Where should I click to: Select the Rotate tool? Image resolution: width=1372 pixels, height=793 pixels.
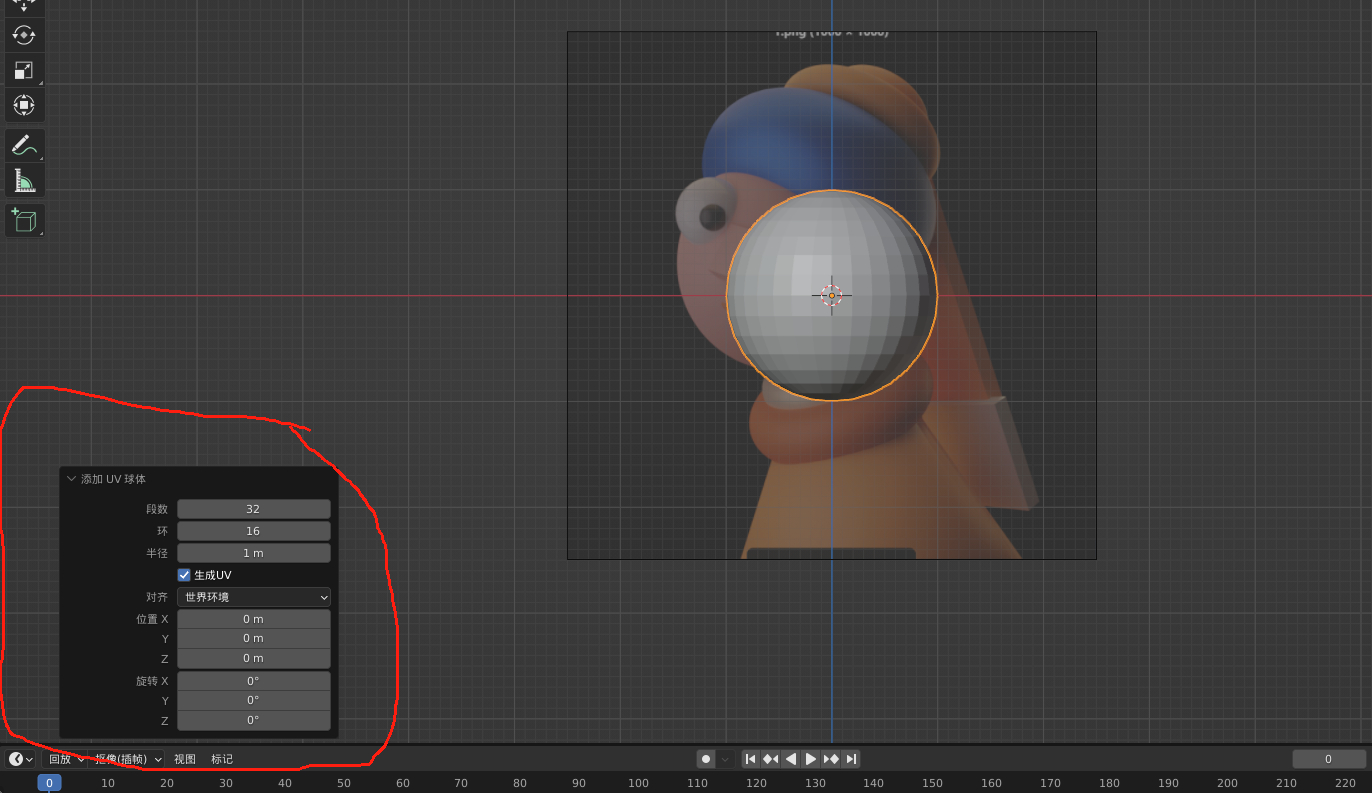[24, 35]
